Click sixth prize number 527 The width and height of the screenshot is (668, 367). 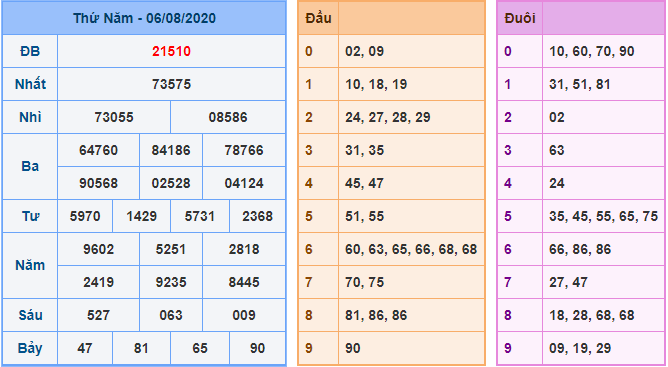pos(98,315)
